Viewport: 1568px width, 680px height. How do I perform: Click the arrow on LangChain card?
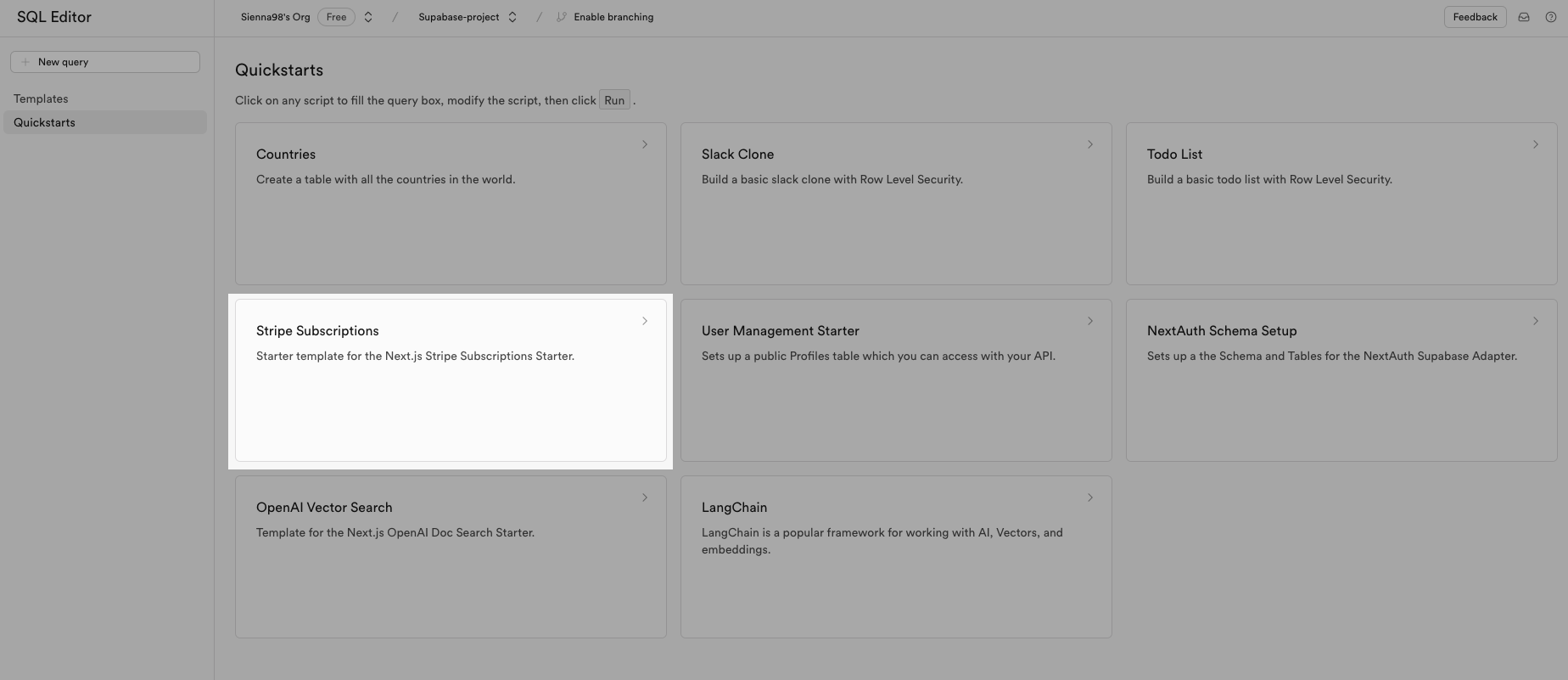(1090, 497)
